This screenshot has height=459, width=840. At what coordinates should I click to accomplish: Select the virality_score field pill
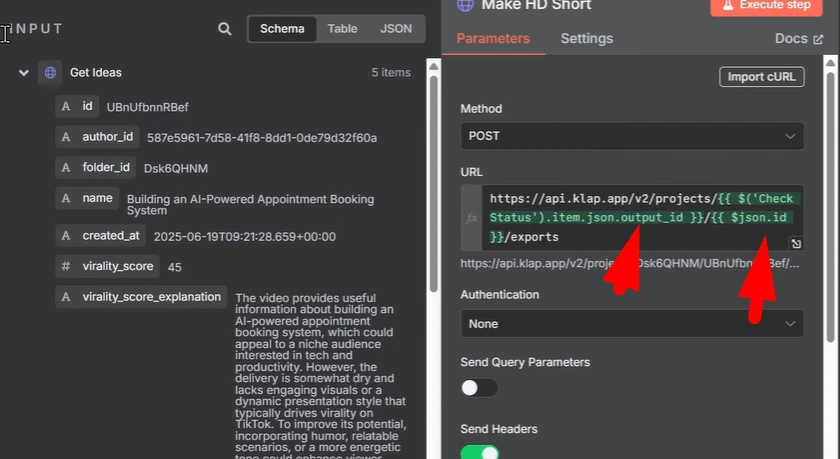click(x=108, y=266)
